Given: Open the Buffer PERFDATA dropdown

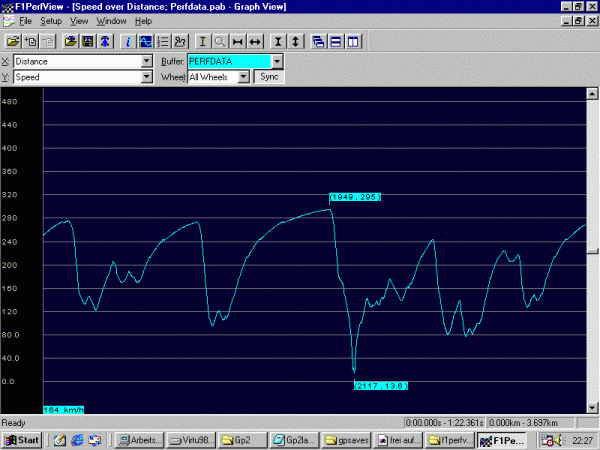Looking at the screenshot, I should (x=277, y=61).
